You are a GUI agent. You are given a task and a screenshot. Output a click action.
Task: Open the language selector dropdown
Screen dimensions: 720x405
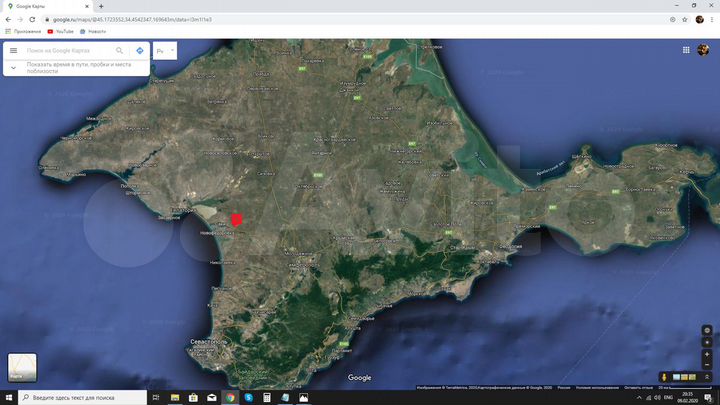click(x=165, y=51)
